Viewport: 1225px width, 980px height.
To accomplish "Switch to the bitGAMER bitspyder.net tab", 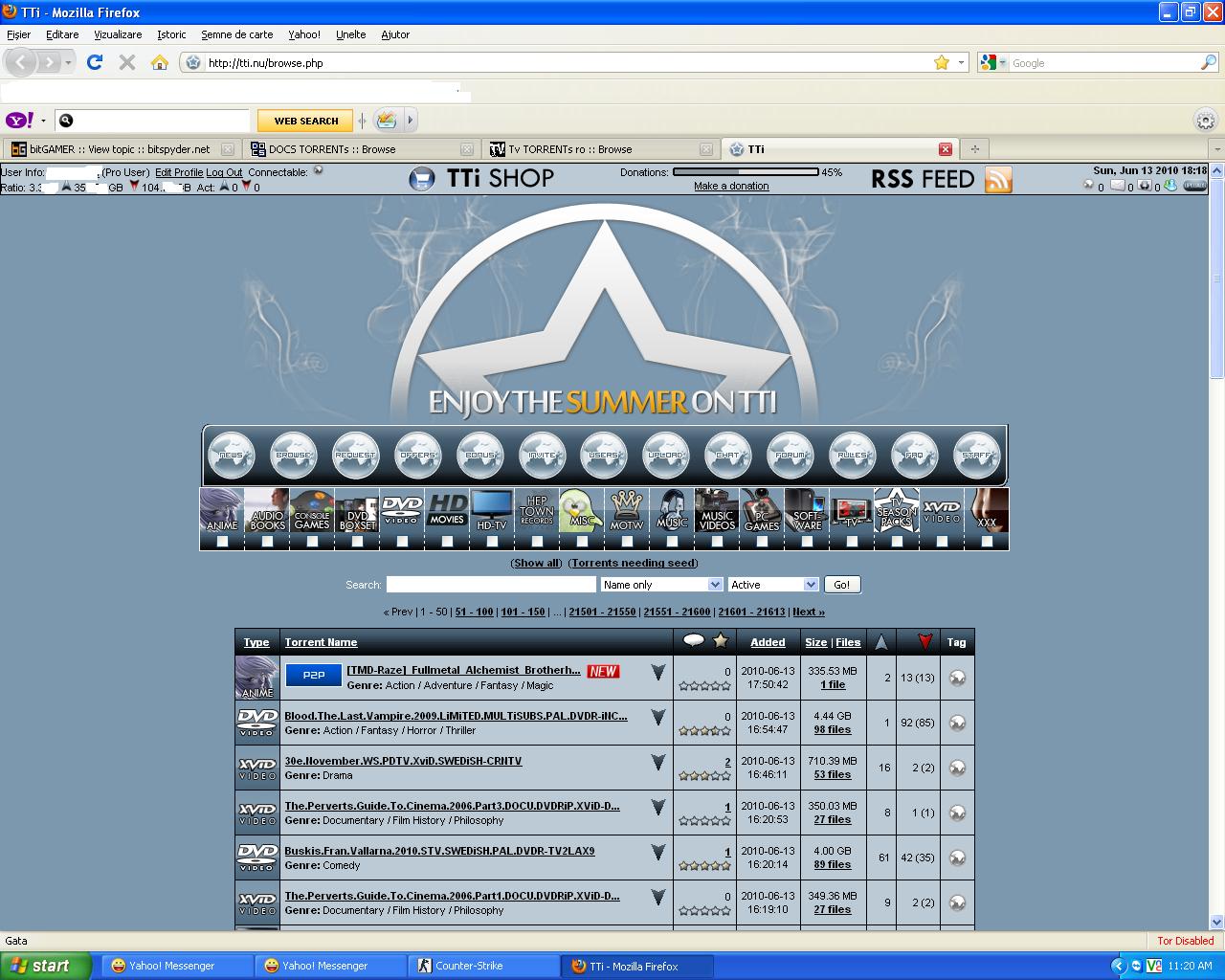I will (121, 149).
